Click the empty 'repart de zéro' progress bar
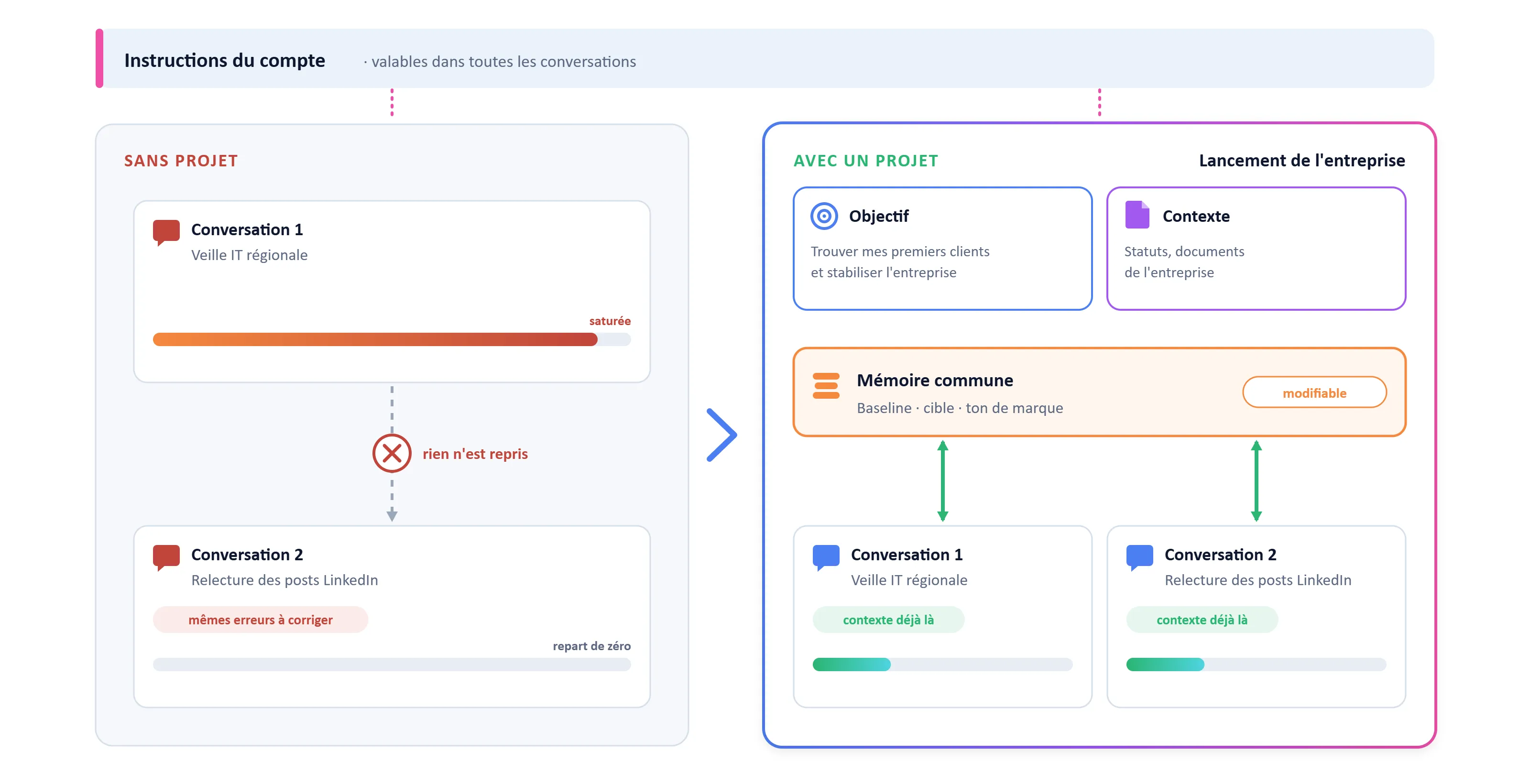1530x784 pixels. (392, 664)
